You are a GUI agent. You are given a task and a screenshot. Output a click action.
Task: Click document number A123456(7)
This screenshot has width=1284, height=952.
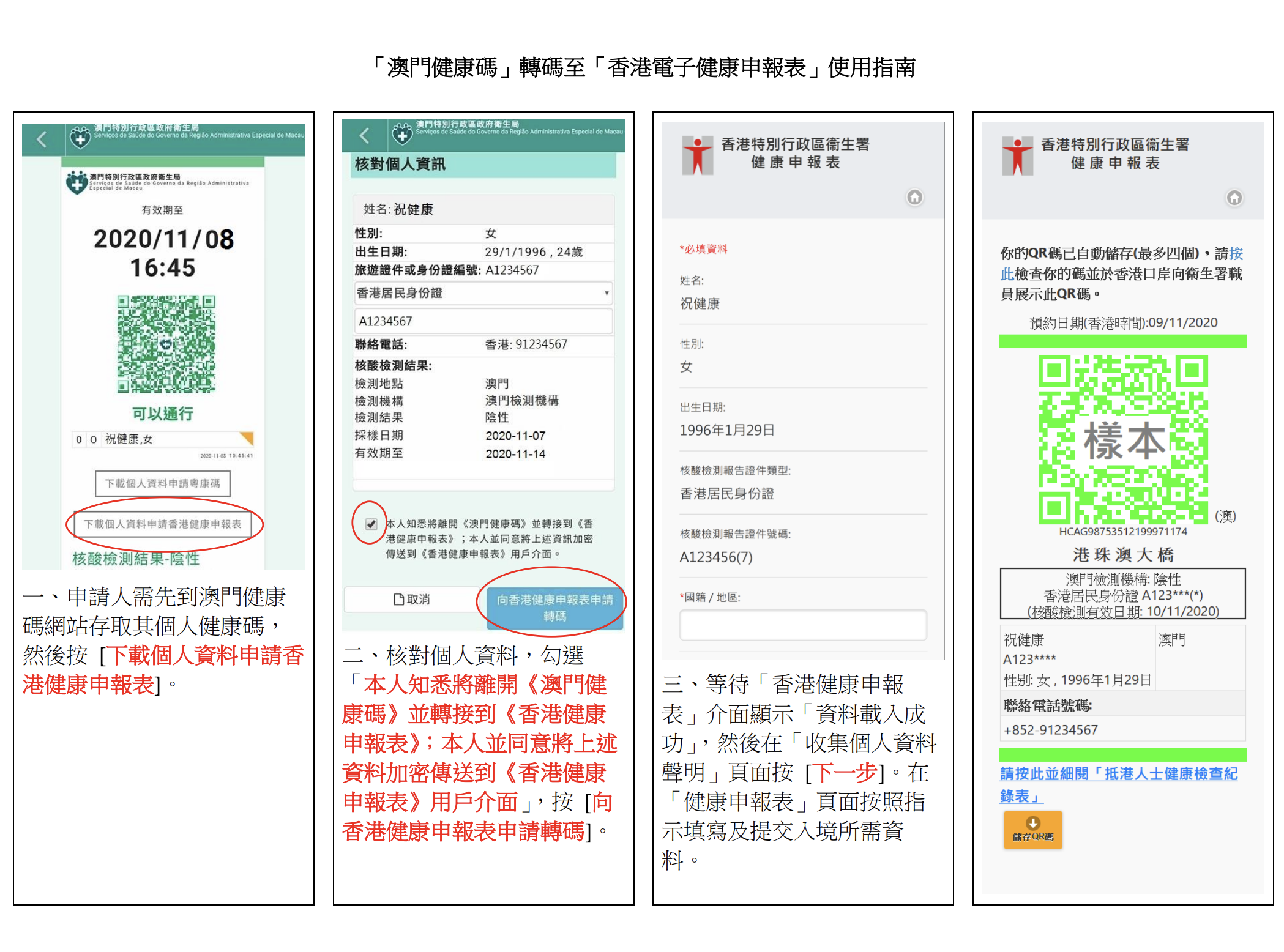click(716, 557)
